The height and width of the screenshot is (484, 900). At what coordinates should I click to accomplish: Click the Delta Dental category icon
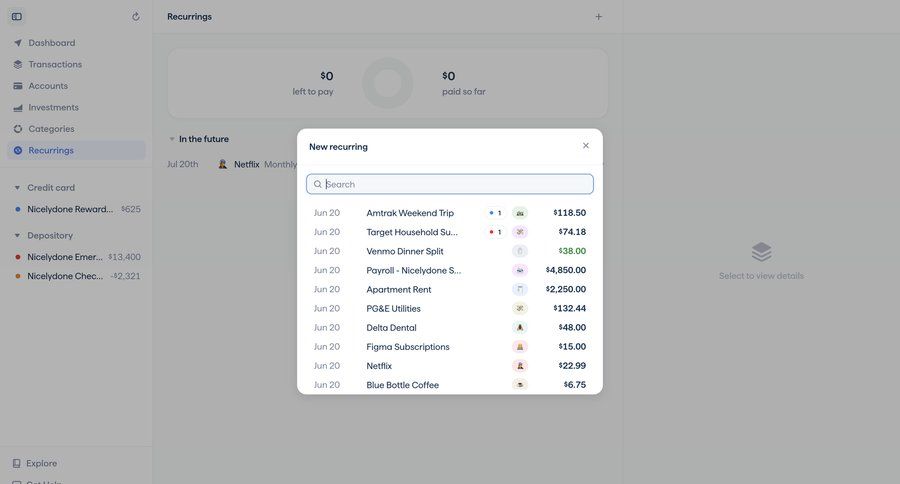[x=520, y=328]
